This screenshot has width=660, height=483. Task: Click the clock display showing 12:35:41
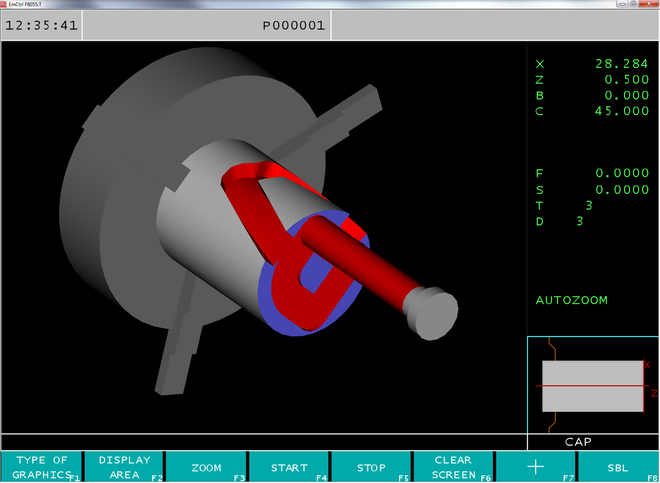(x=40, y=26)
